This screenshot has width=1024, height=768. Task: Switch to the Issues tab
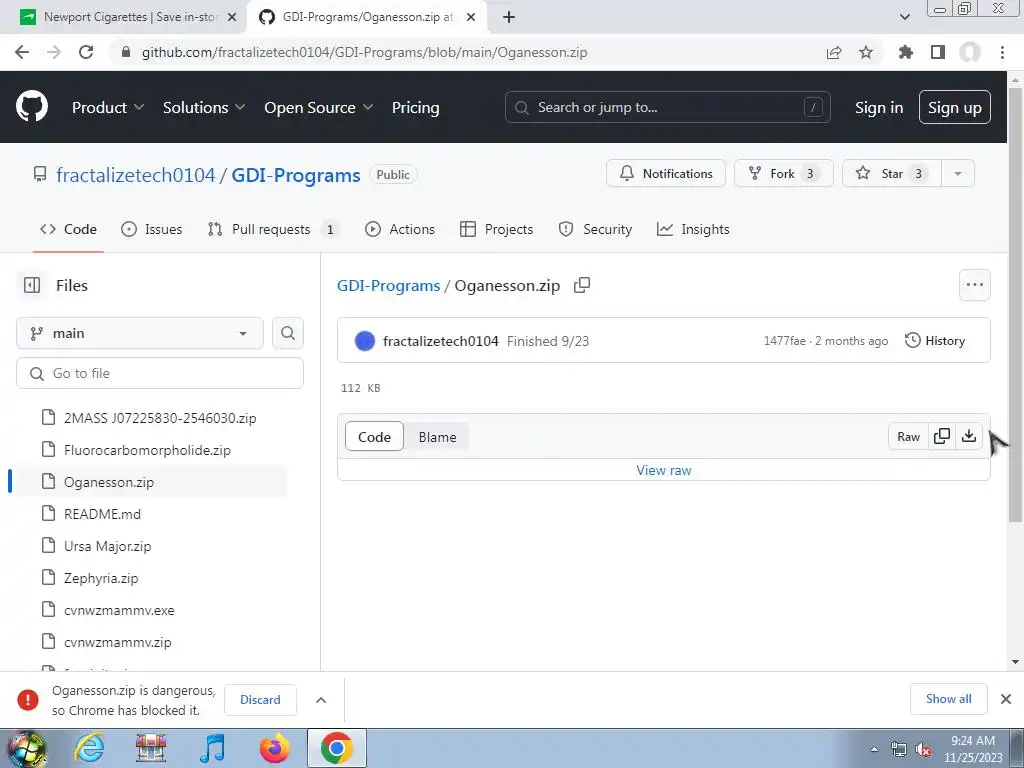[x=152, y=229]
